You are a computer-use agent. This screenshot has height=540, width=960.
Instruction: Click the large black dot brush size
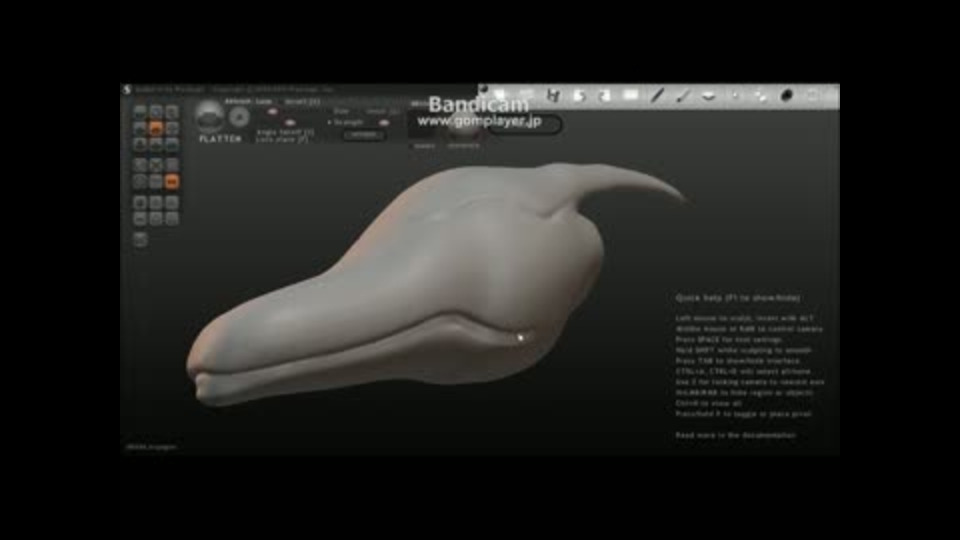click(787, 95)
